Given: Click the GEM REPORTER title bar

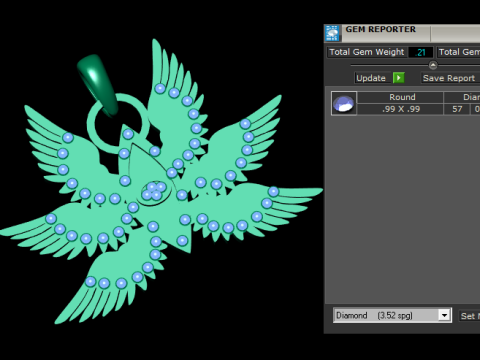Looking at the screenshot, I should 402,33.
